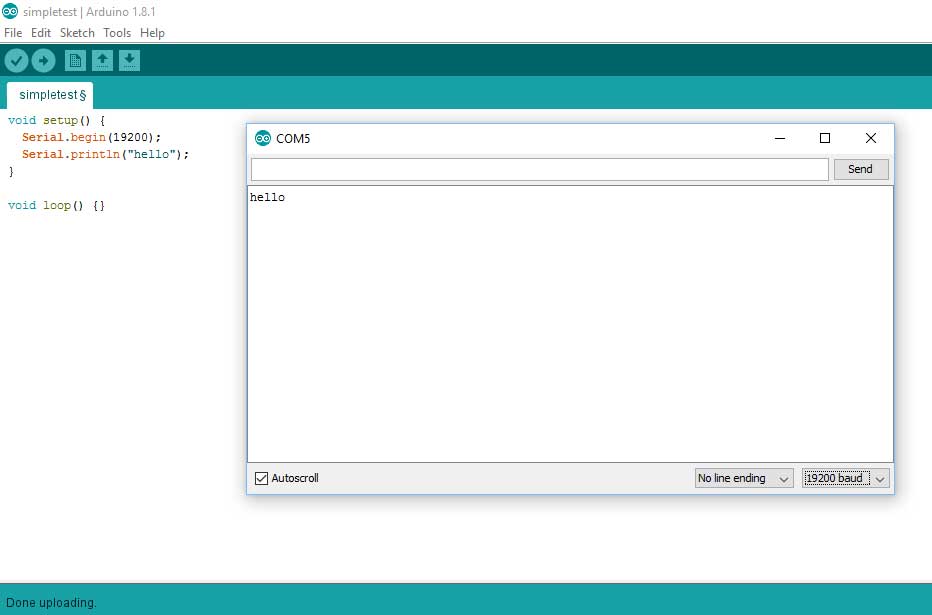The image size is (932, 615).
Task: Click the 'void loop() {}' code line
Action: pos(56,206)
